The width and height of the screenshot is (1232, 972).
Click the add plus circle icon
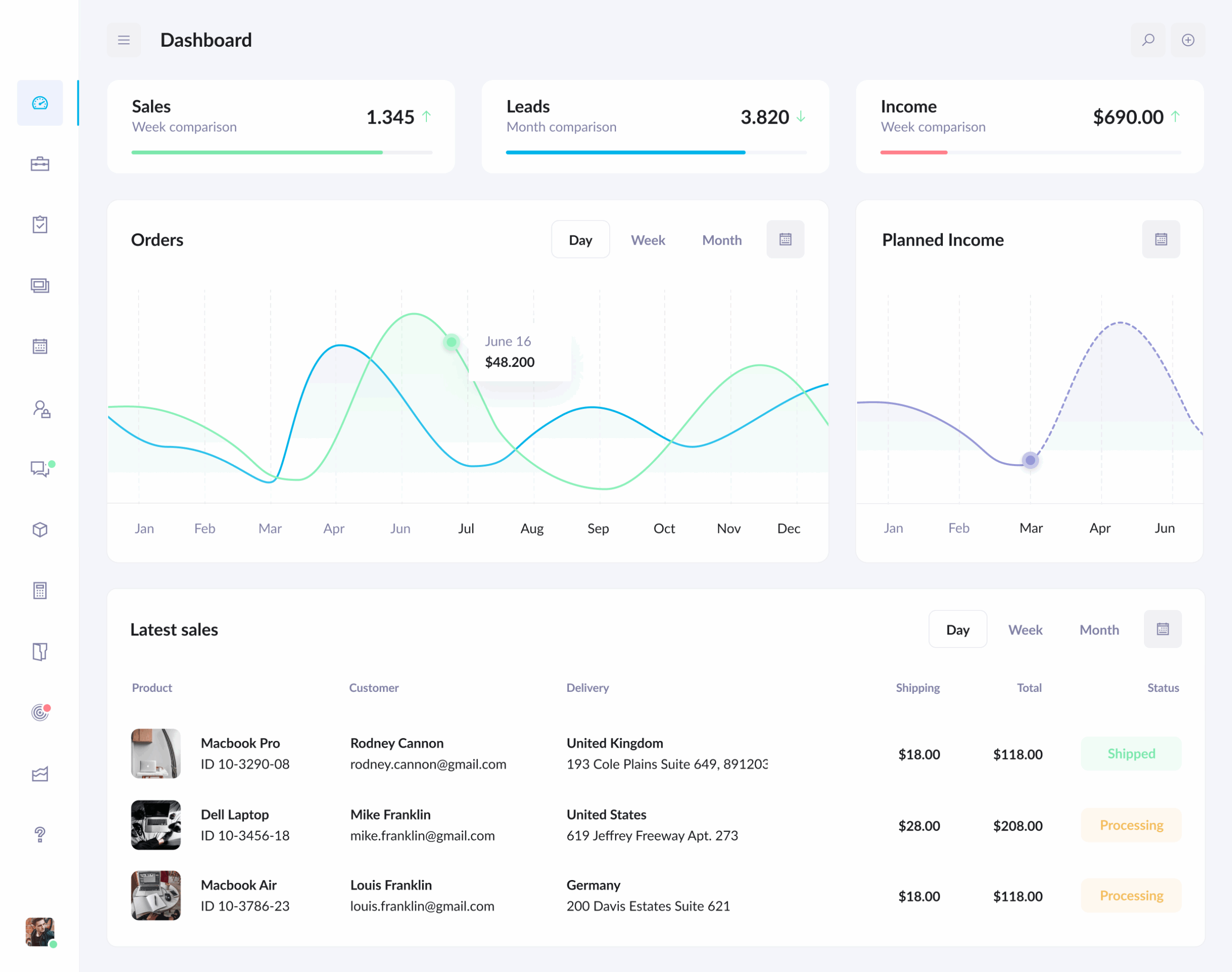point(1188,40)
